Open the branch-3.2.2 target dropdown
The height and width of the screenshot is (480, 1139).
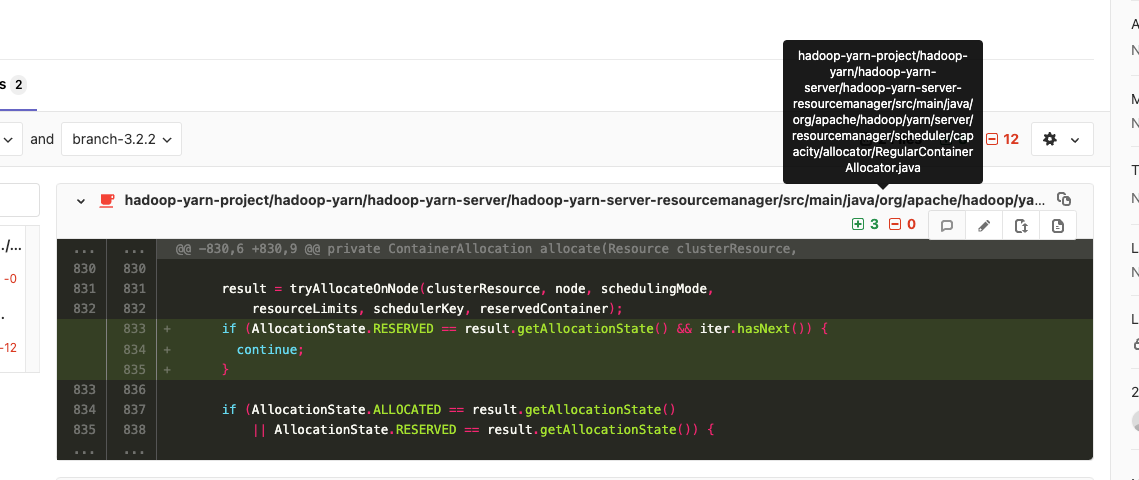point(121,139)
